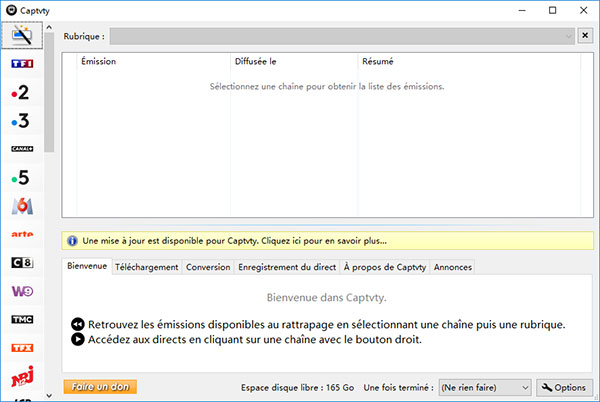Image resolution: width=600 pixels, height=402 pixels.
Task: Sort by the Émission column header
Action: click(x=154, y=61)
